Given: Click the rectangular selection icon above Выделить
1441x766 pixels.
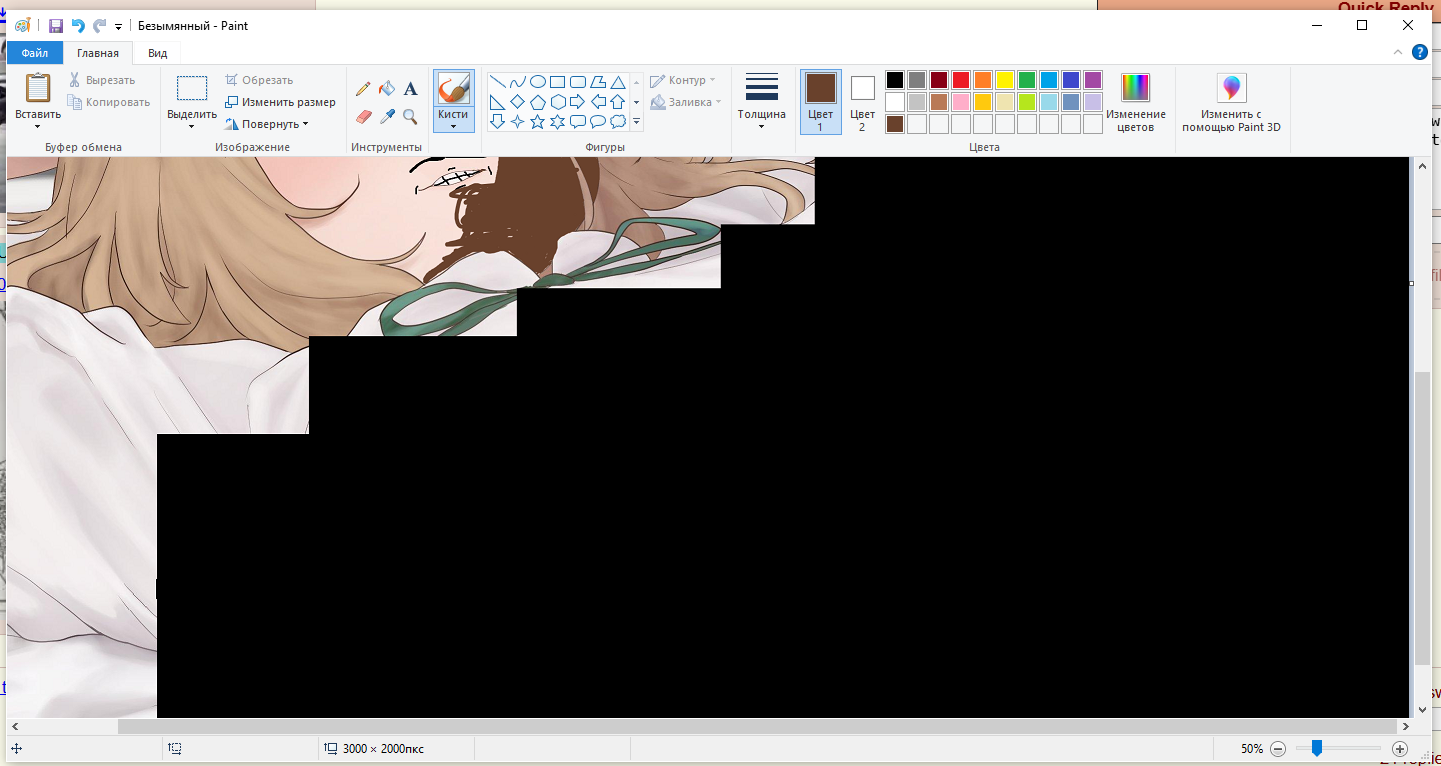Looking at the screenshot, I should (192, 88).
